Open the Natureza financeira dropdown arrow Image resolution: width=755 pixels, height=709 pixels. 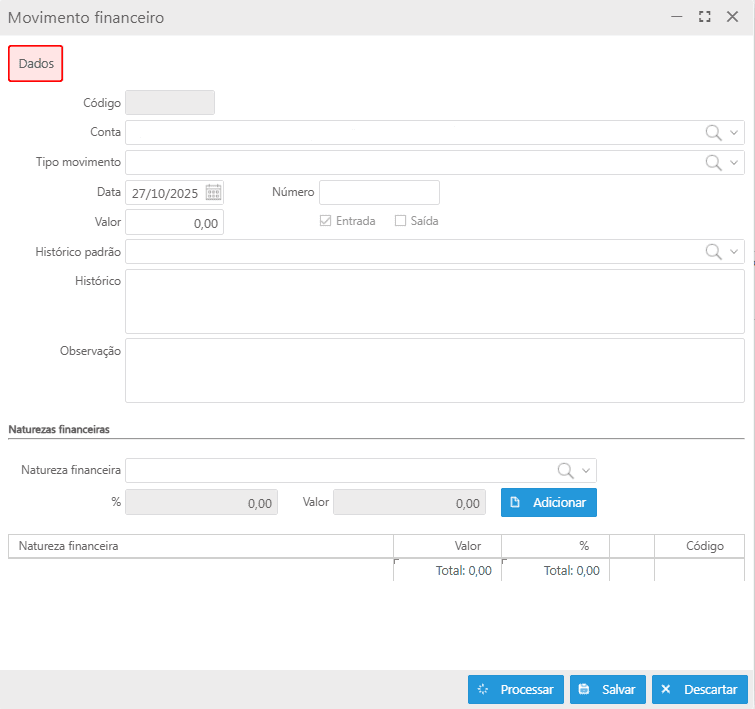(587, 471)
